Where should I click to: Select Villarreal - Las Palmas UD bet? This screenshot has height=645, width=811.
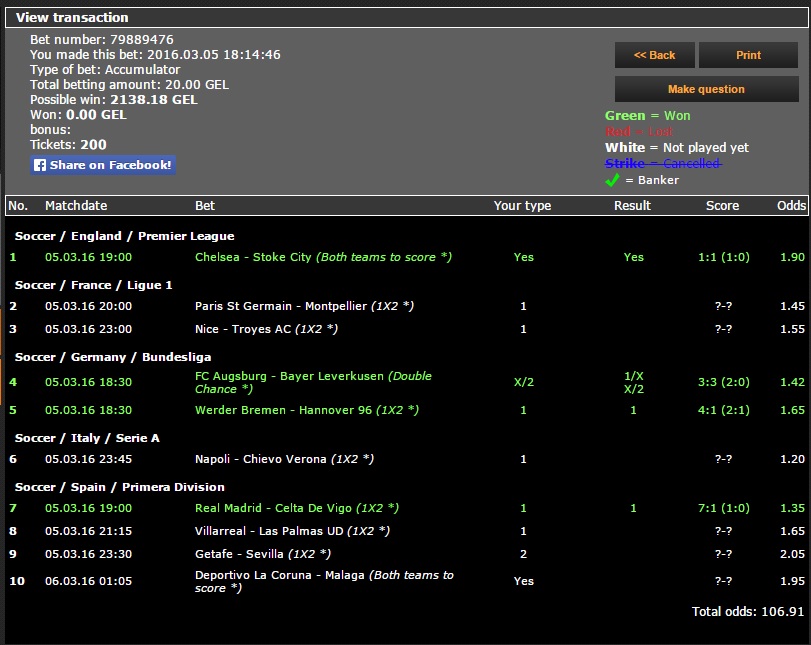[x=292, y=531]
